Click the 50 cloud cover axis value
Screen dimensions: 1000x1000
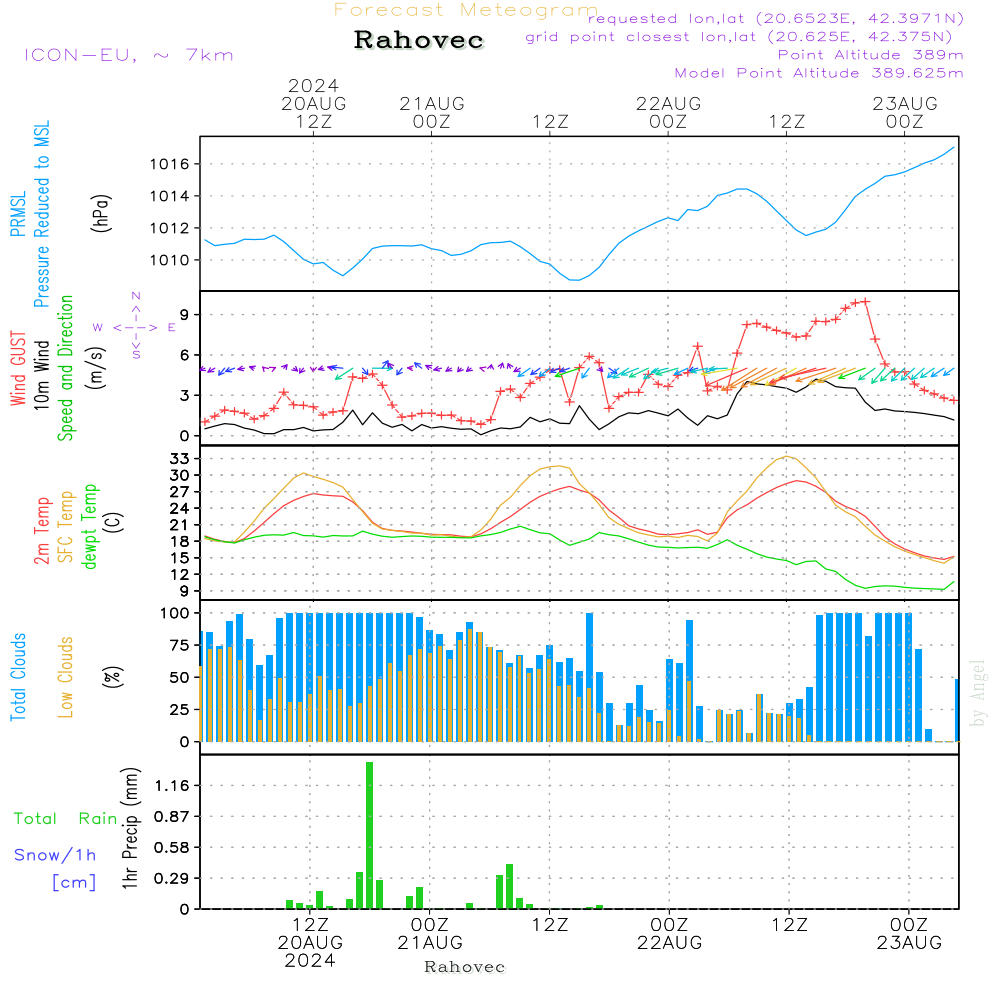point(179,678)
